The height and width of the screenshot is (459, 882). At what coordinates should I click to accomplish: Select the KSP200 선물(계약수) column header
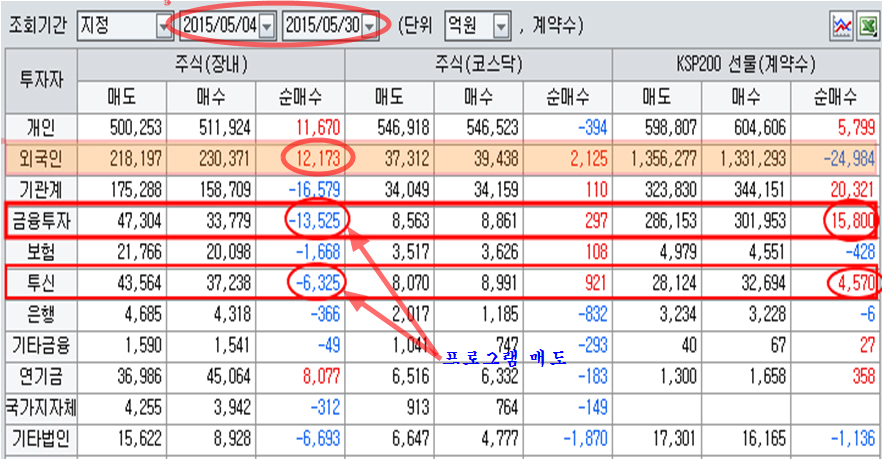pos(746,66)
